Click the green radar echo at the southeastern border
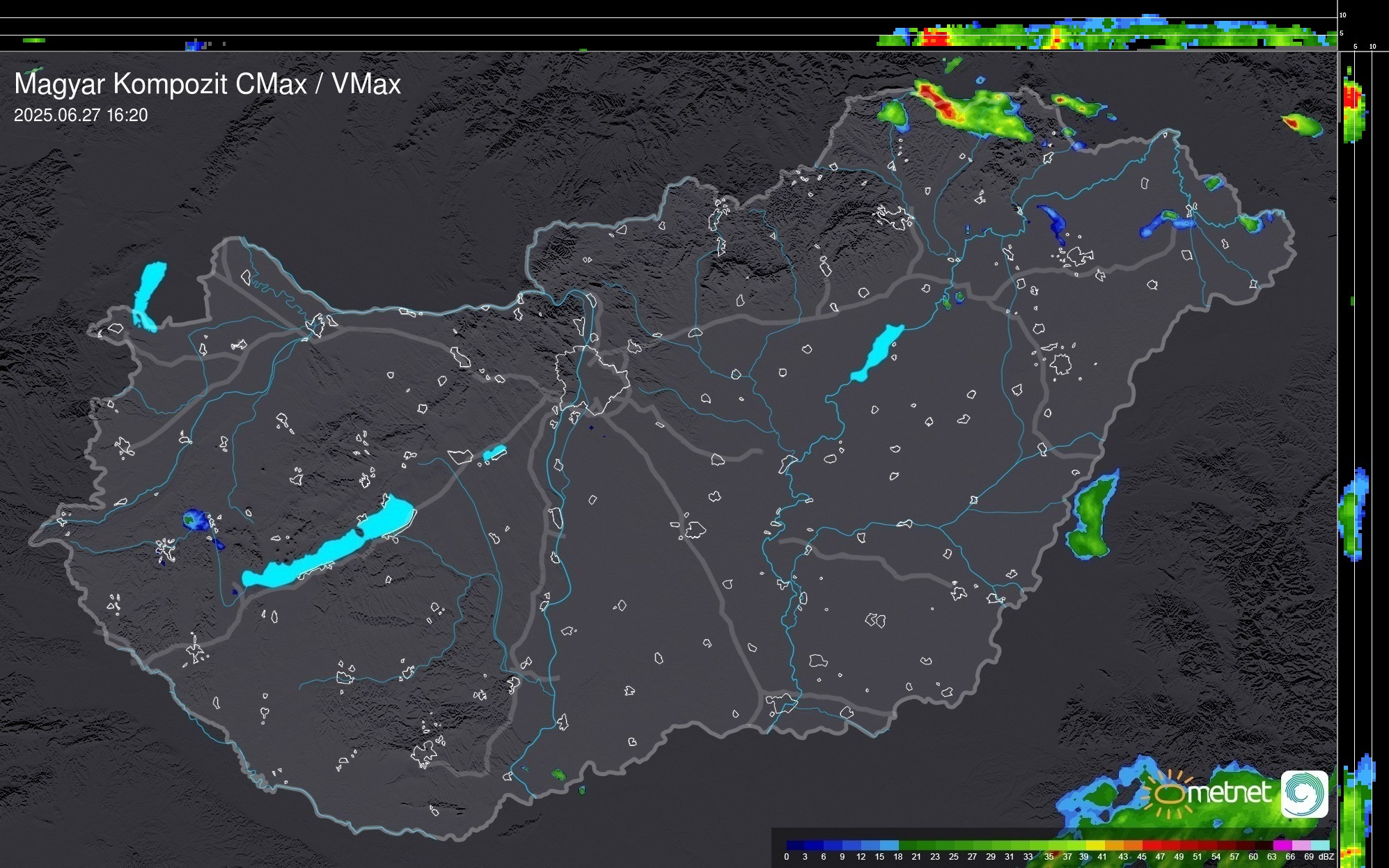The height and width of the screenshot is (868, 1389). coord(1092,515)
